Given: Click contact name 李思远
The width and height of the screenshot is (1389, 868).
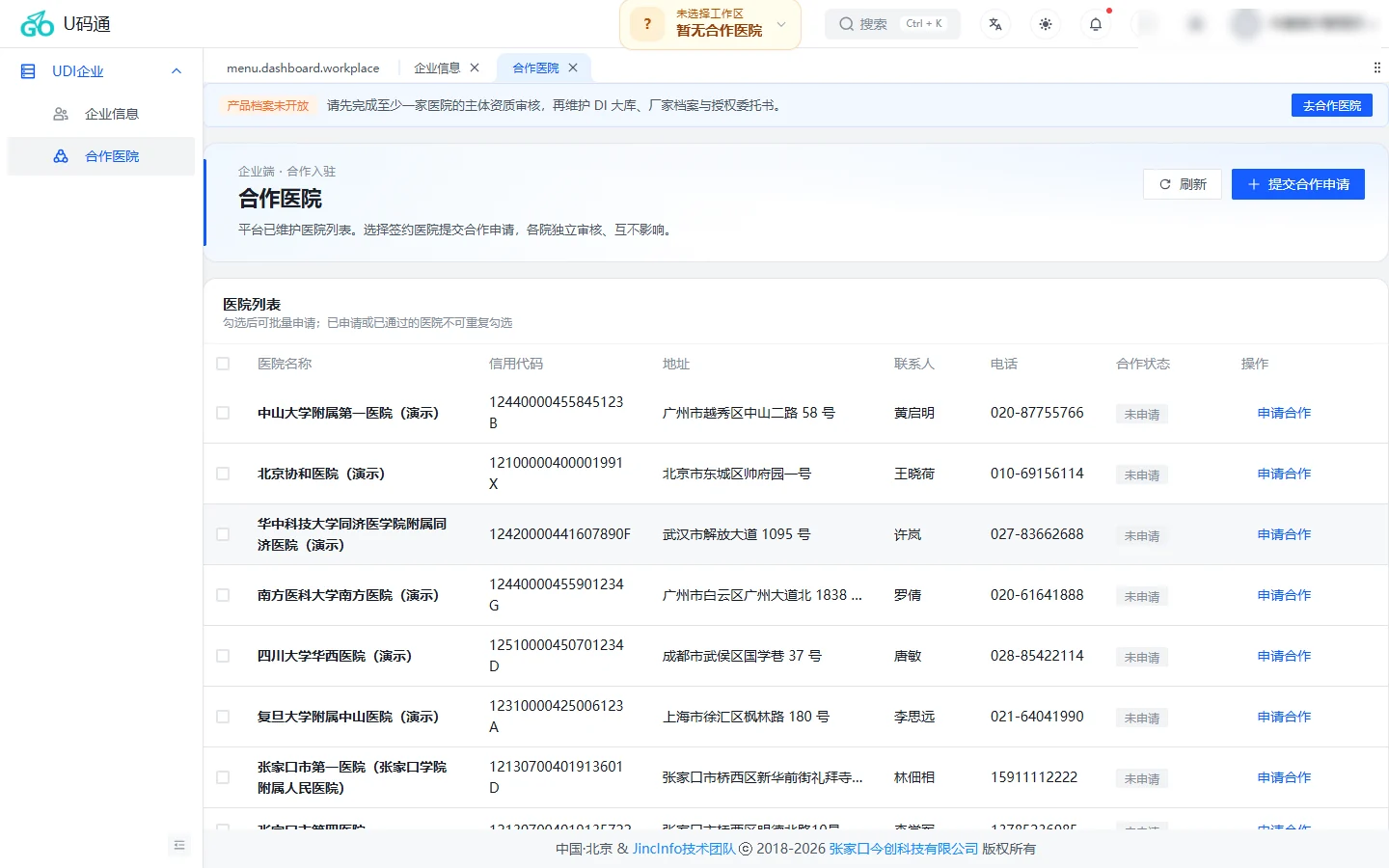Looking at the screenshot, I should (914, 717).
